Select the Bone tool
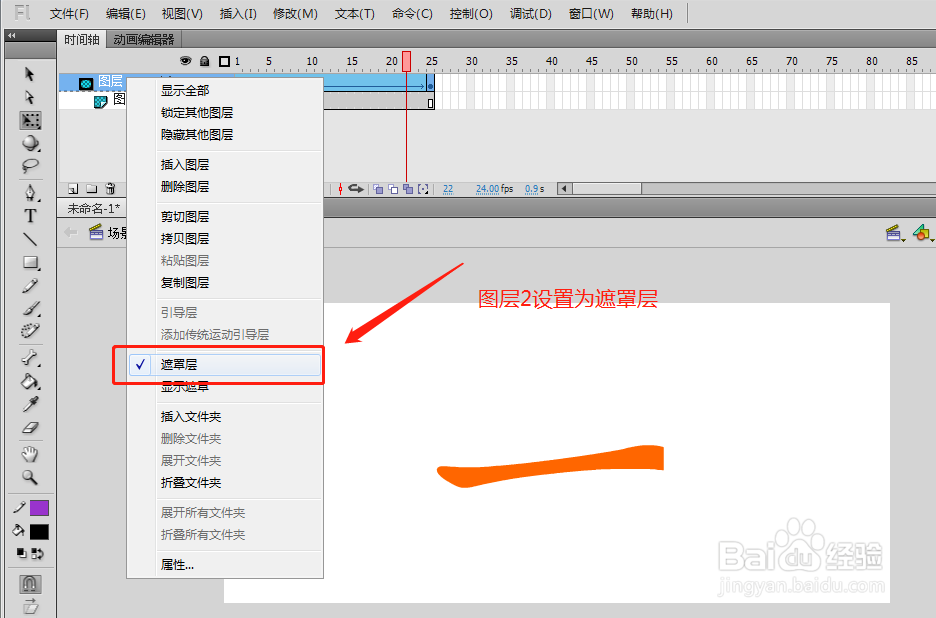Screen dimensions: 936x618 coord(30,358)
